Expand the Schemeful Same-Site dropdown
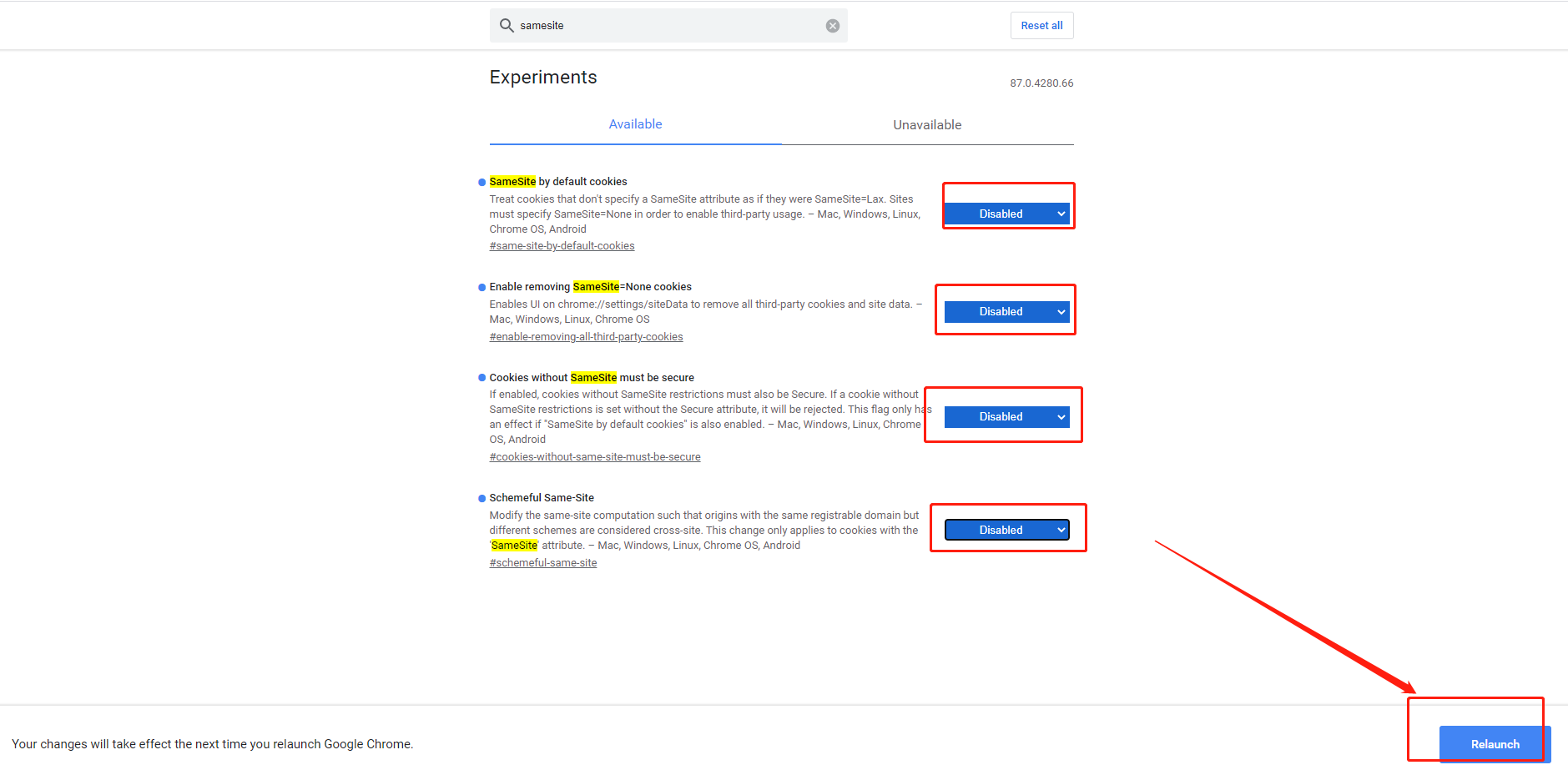 coord(1006,531)
